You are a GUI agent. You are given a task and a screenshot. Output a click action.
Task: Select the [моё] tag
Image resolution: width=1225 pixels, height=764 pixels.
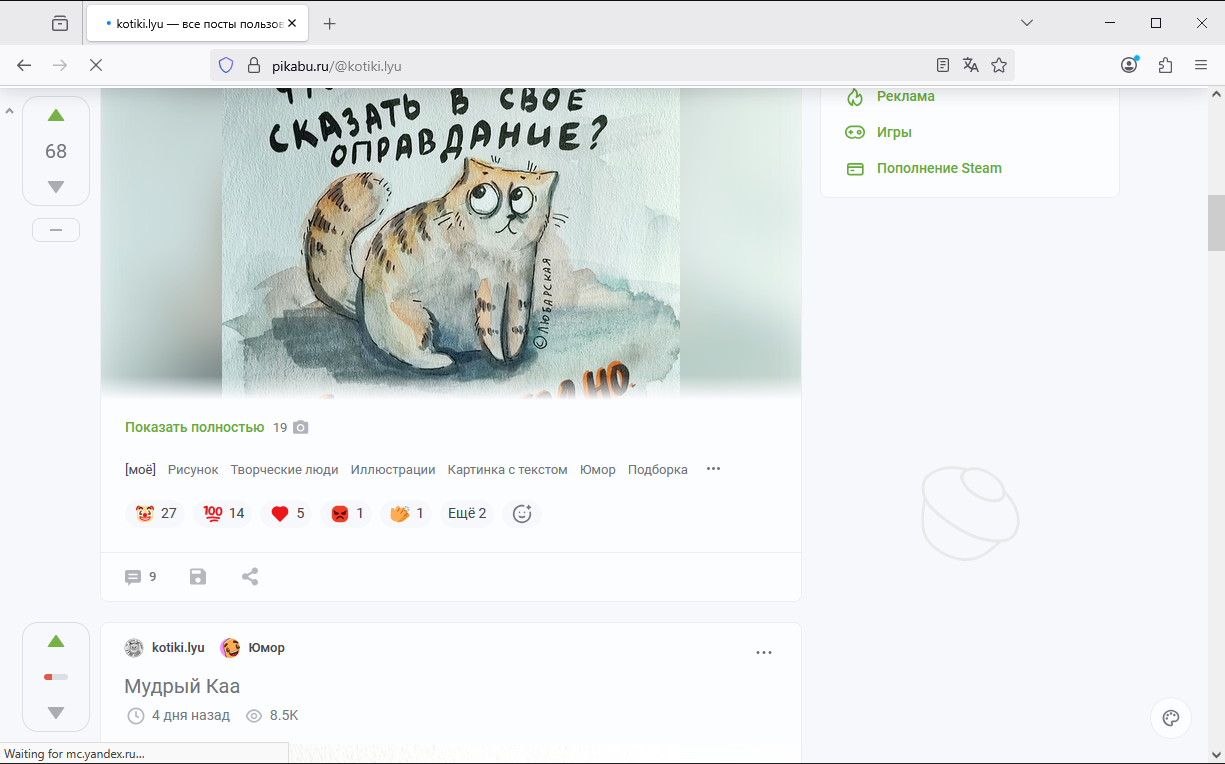140,469
